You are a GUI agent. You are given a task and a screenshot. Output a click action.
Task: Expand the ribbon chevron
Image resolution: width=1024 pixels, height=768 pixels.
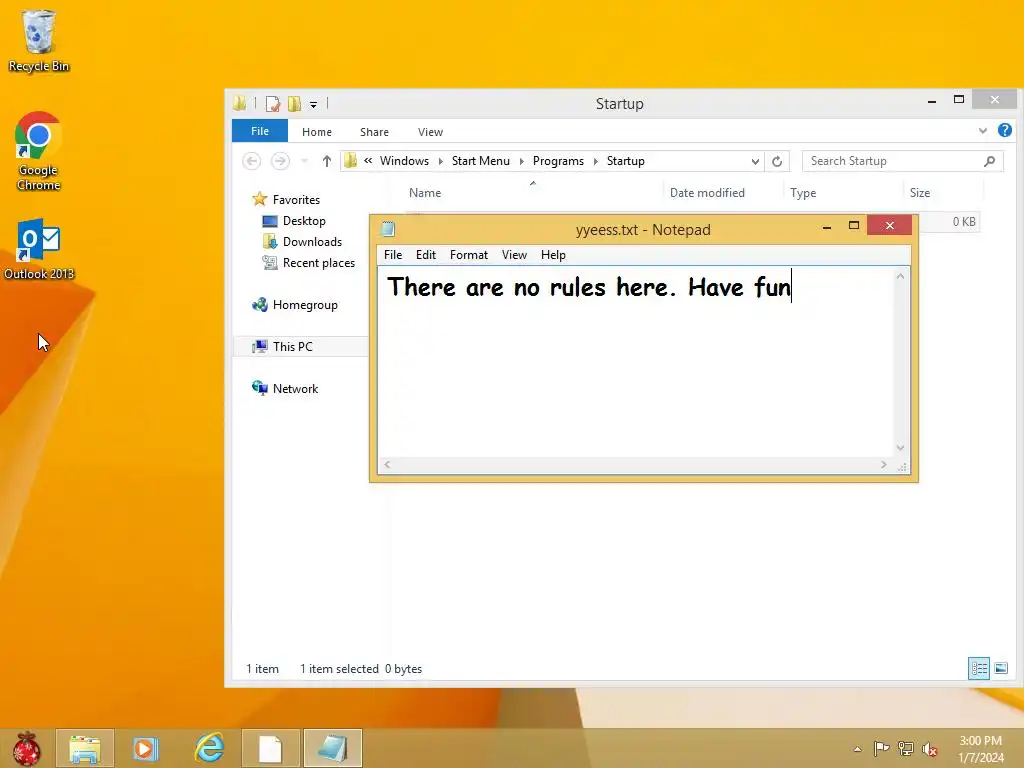[982, 131]
